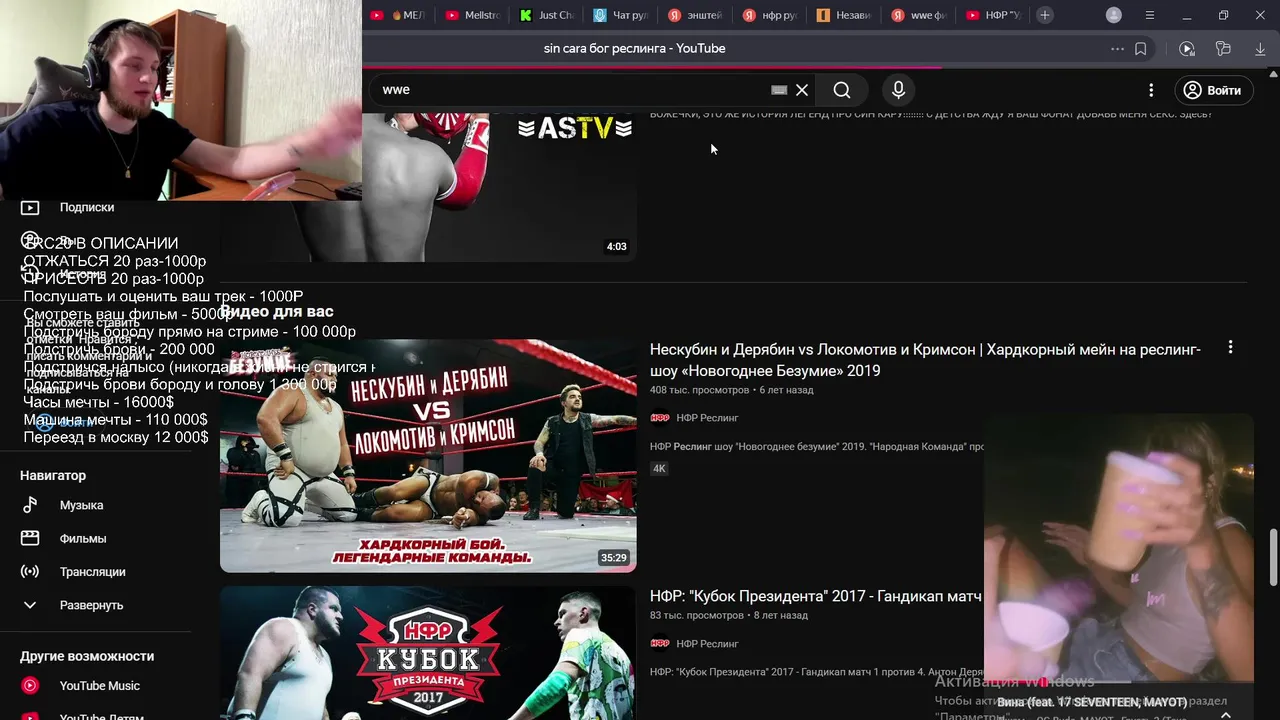Viewport: 1280px width, 720px height.
Task: Open video title 'Нескубин и Дерябин vs Локомотив и Кримсон'
Action: [925, 360]
